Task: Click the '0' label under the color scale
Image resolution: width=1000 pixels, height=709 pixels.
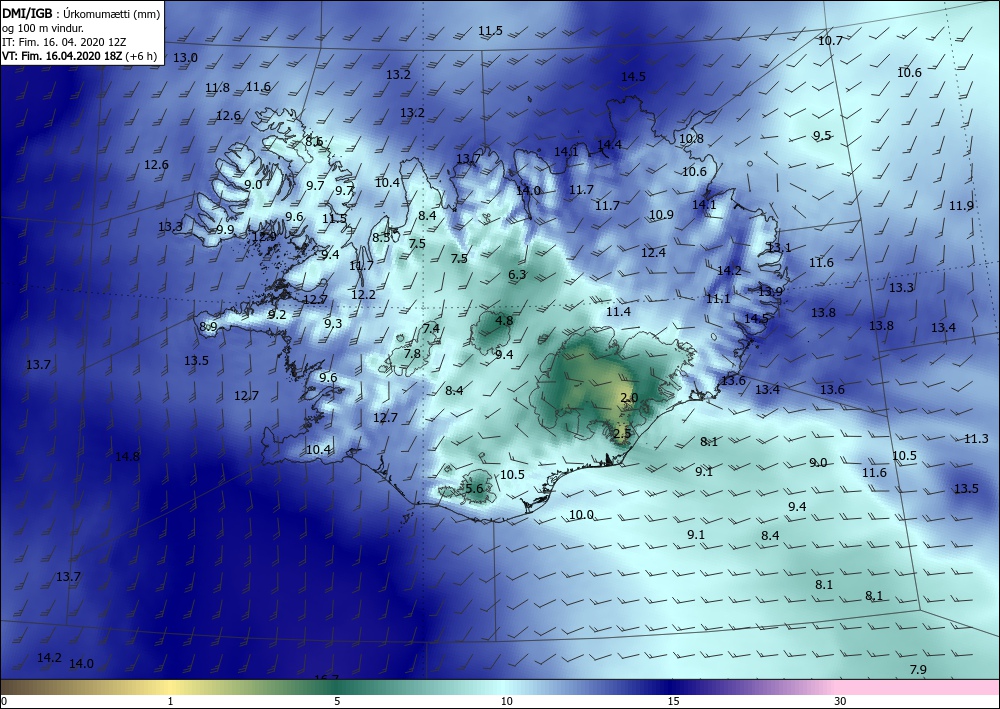Action: (4, 701)
